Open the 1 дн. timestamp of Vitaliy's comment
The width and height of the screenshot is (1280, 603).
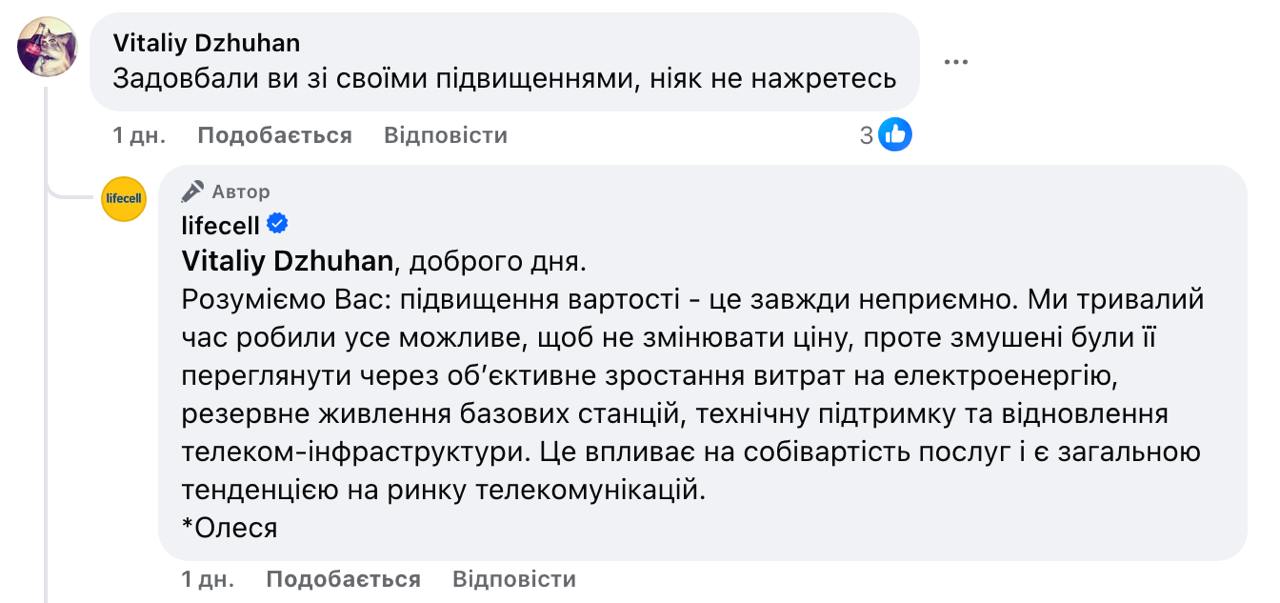click(139, 135)
